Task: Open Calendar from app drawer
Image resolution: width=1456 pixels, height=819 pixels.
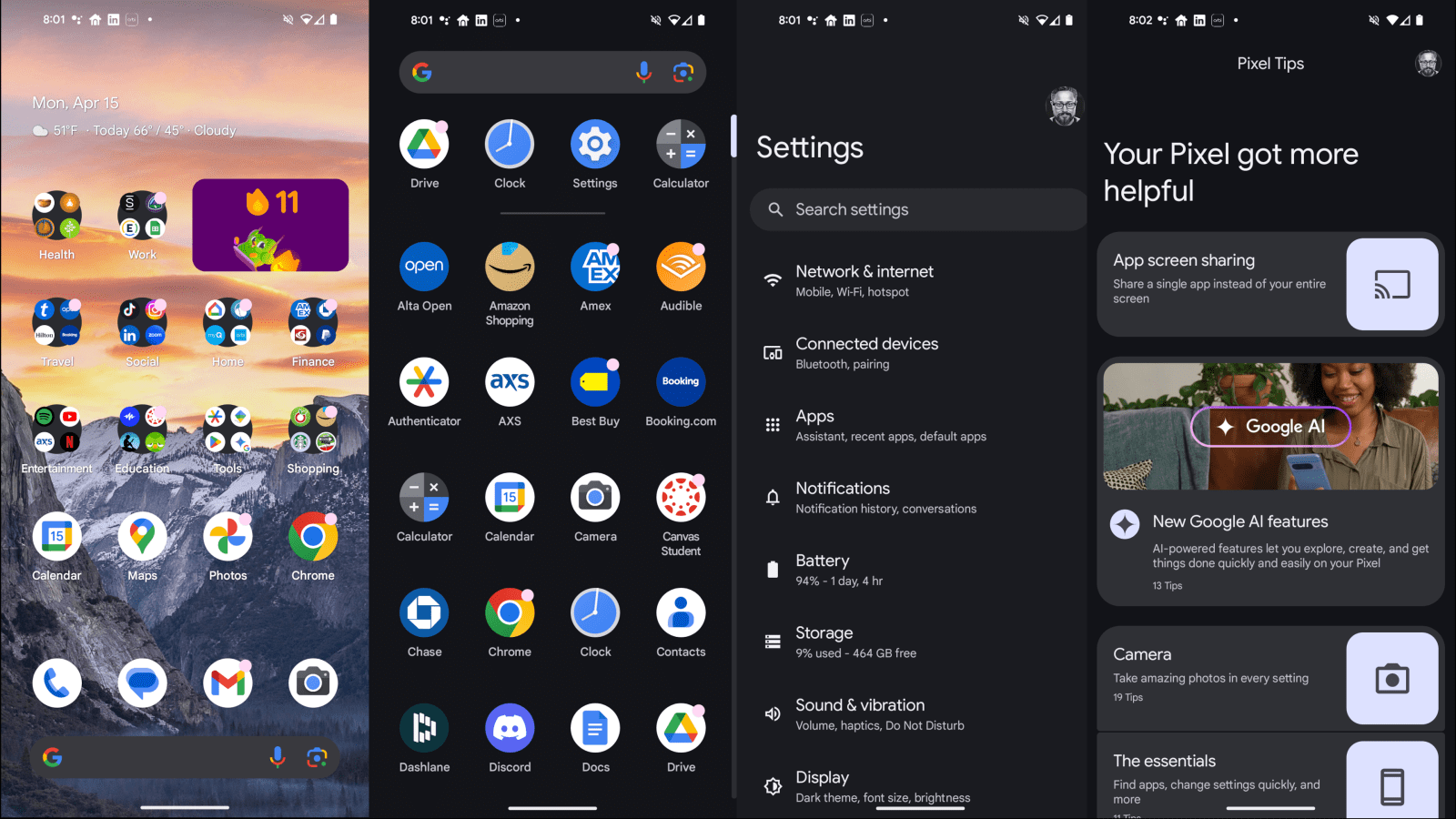Action: tap(510, 498)
